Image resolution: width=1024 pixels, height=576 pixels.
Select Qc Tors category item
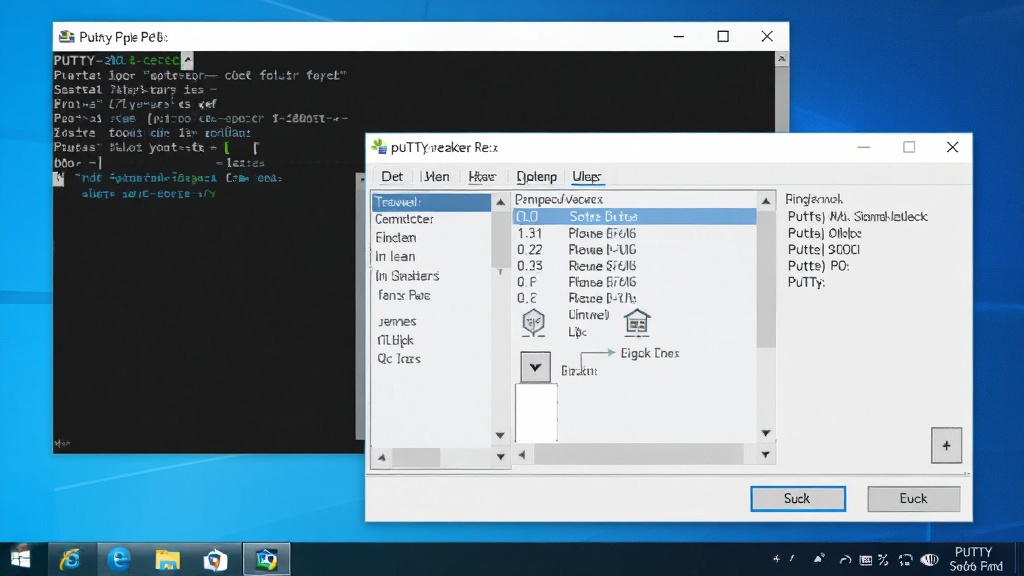[x=398, y=359]
